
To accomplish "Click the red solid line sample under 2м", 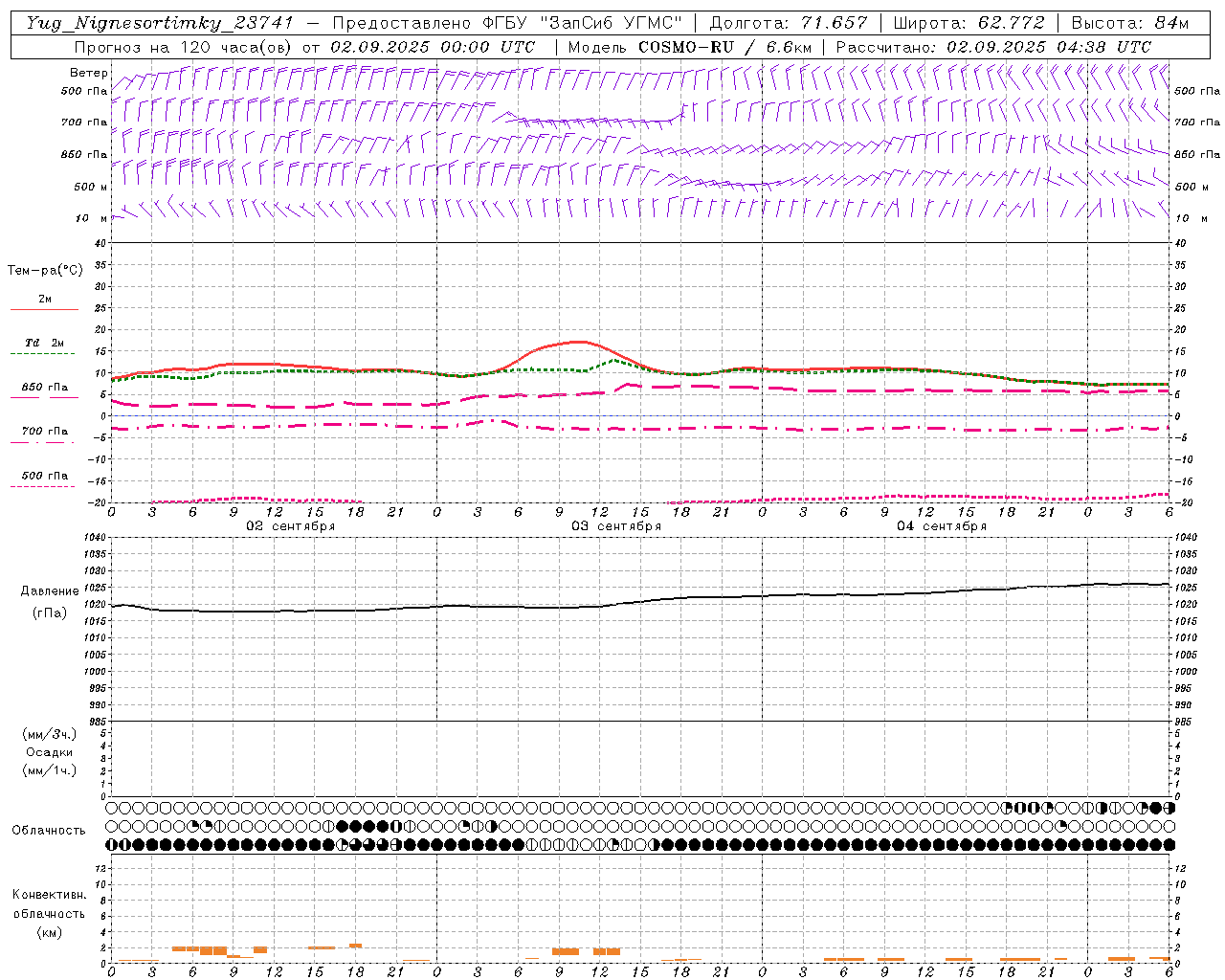I will [44, 309].
